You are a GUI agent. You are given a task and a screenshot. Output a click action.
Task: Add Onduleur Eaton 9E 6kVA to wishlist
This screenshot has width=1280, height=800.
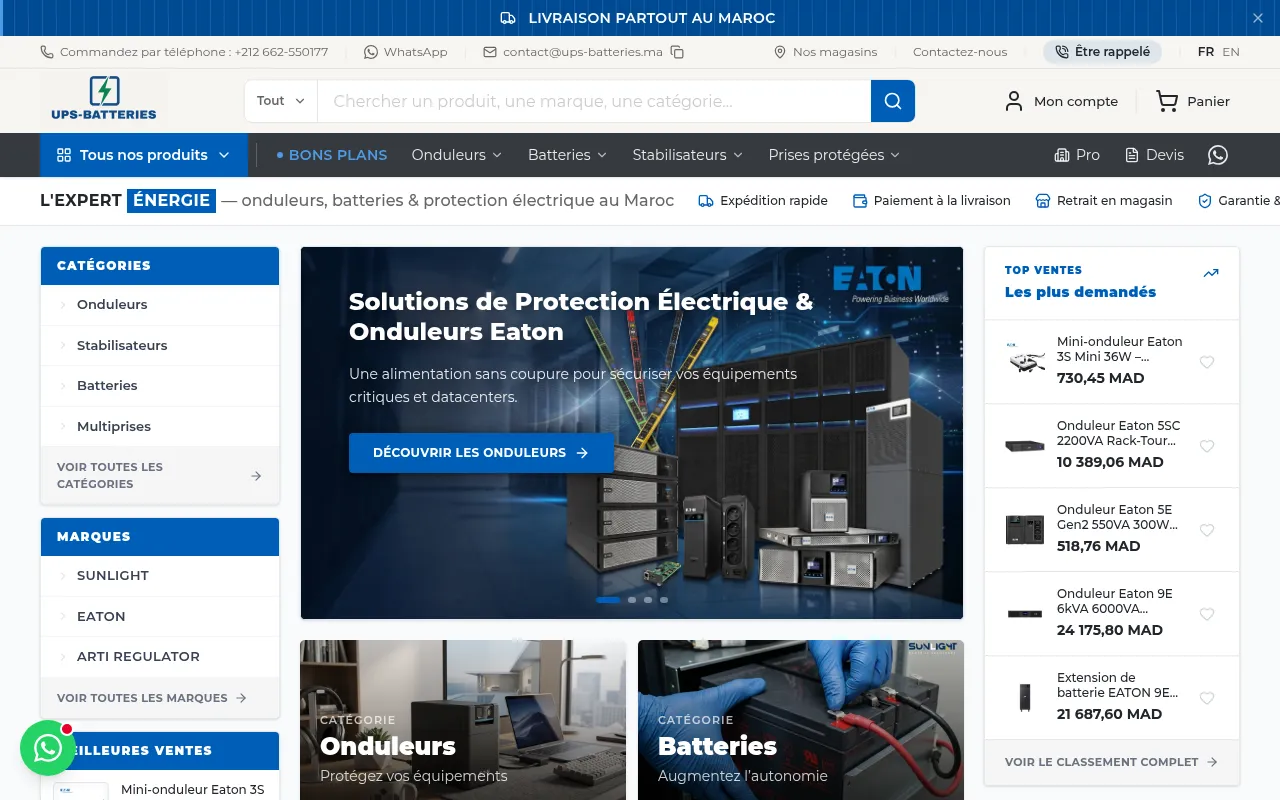coord(1207,614)
